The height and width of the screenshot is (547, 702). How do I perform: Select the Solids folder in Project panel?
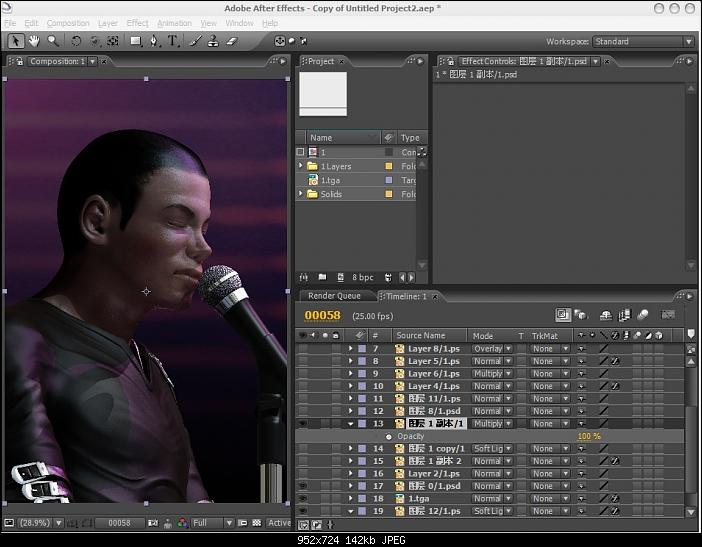point(331,194)
